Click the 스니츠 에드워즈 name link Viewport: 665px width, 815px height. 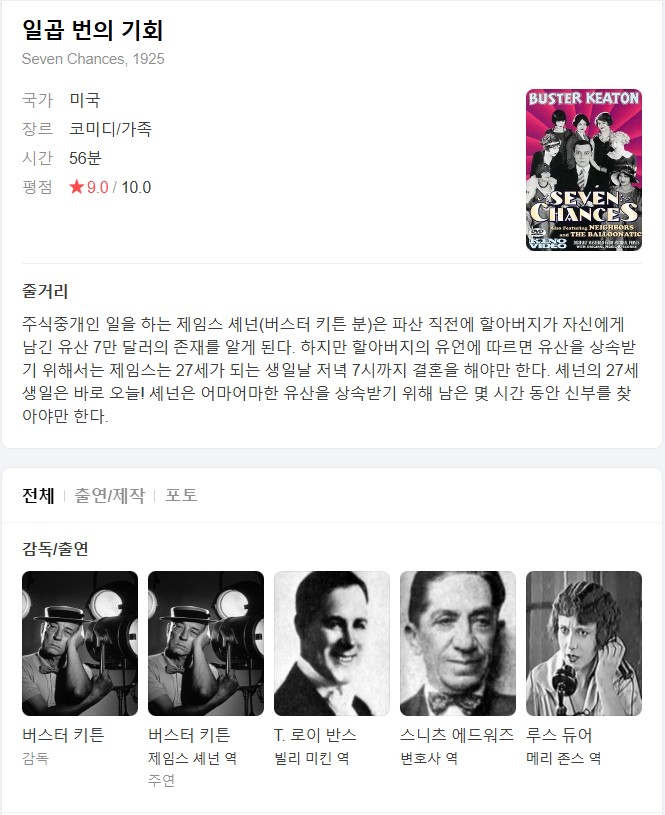click(x=457, y=735)
